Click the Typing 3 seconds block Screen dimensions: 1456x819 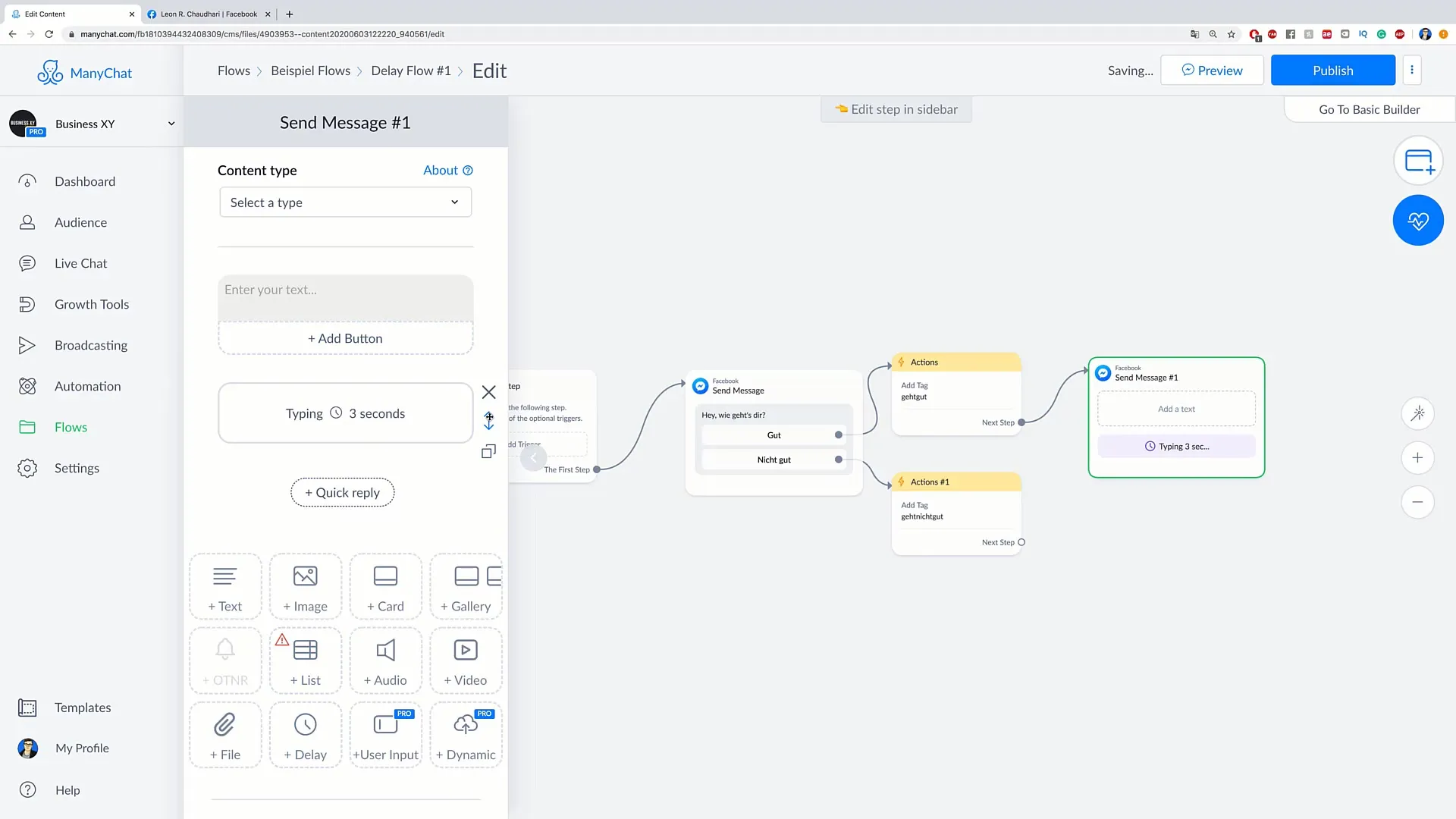tap(346, 413)
